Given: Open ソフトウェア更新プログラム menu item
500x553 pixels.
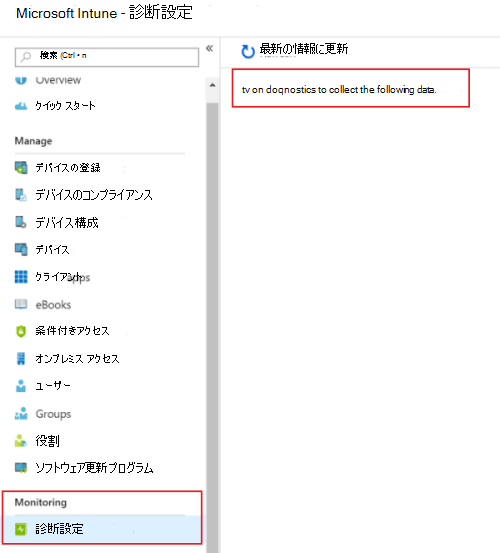Looking at the screenshot, I should [x=94, y=468].
